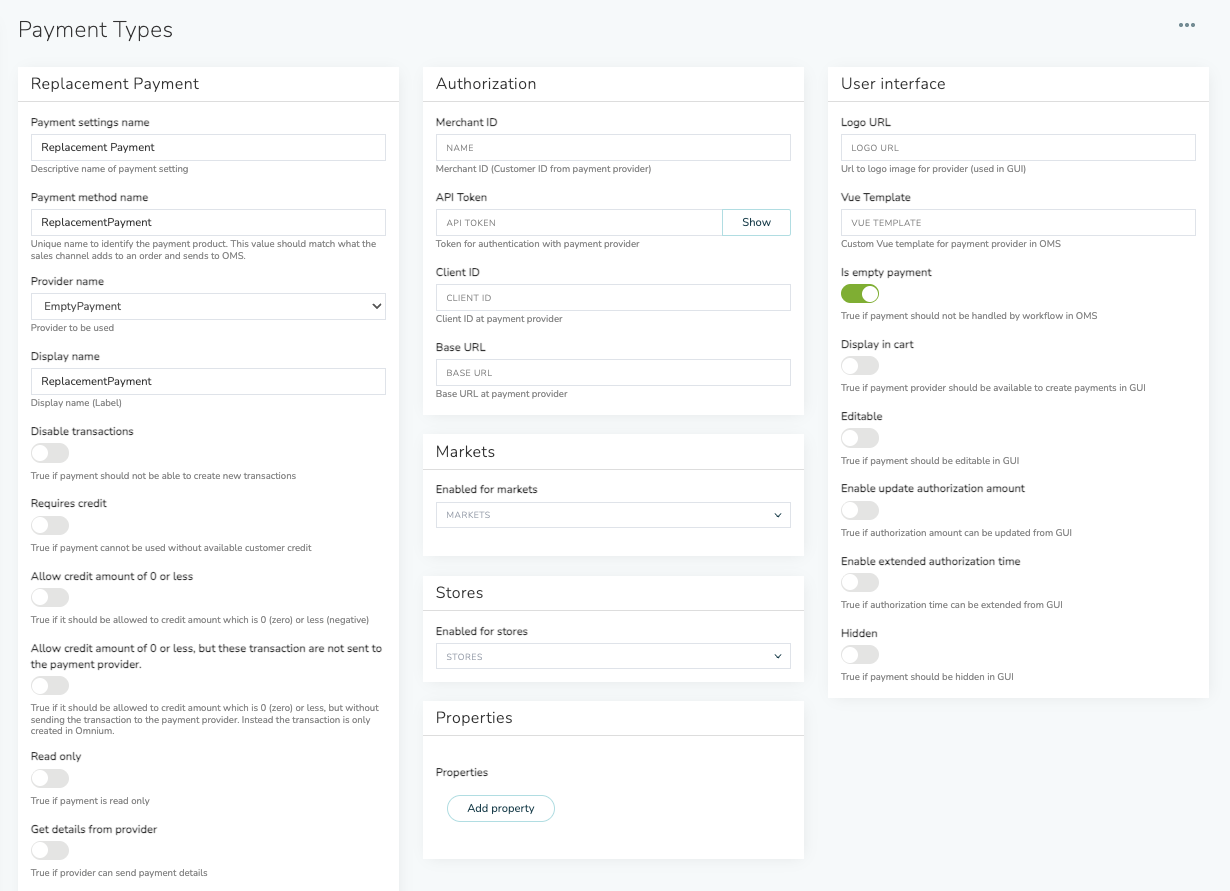Image resolution: width=1230 pixels, height=891 pixels.
Task: Turn off the Is empty payment toggle
Action: point(859,294)
